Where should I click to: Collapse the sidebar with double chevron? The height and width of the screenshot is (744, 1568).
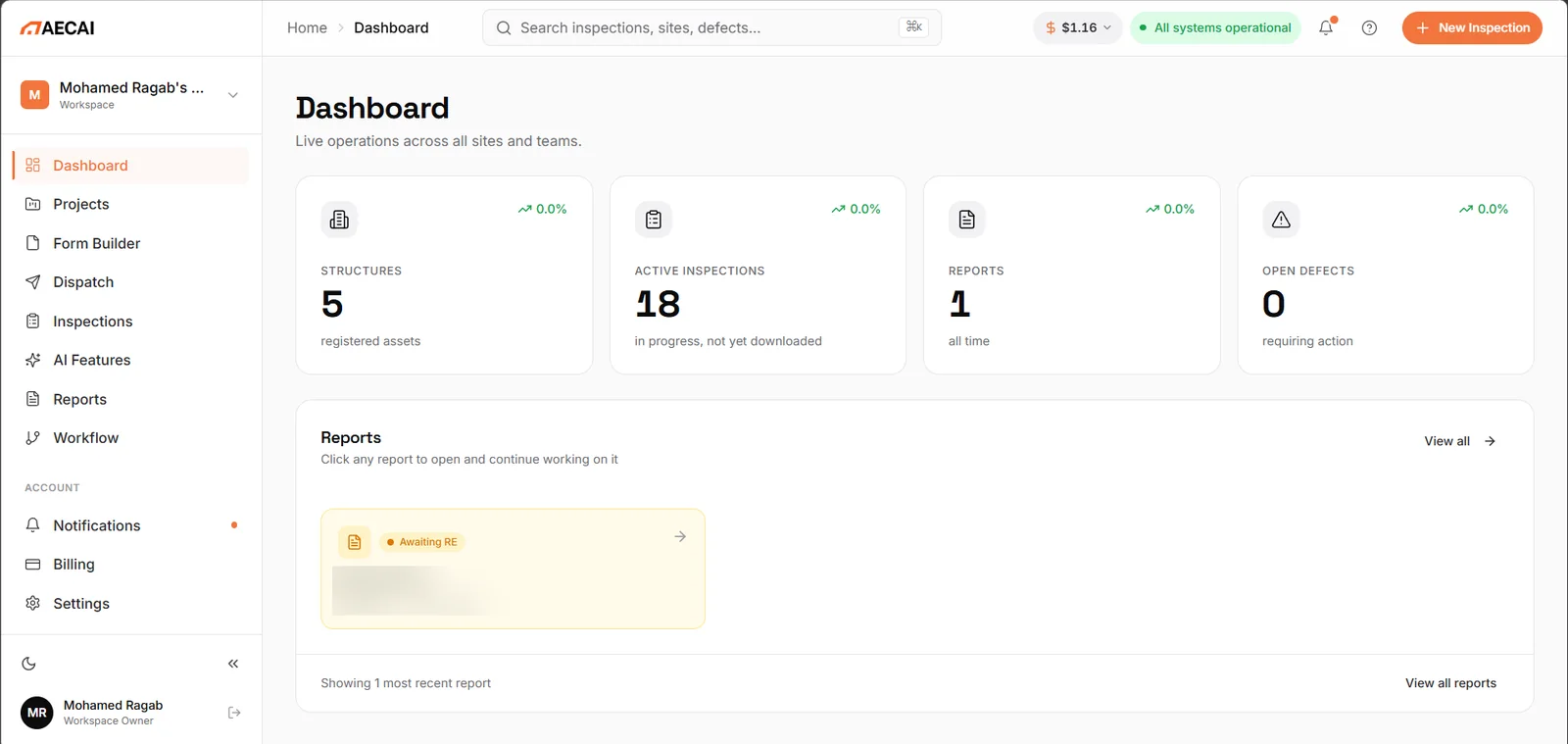point(233,664)
